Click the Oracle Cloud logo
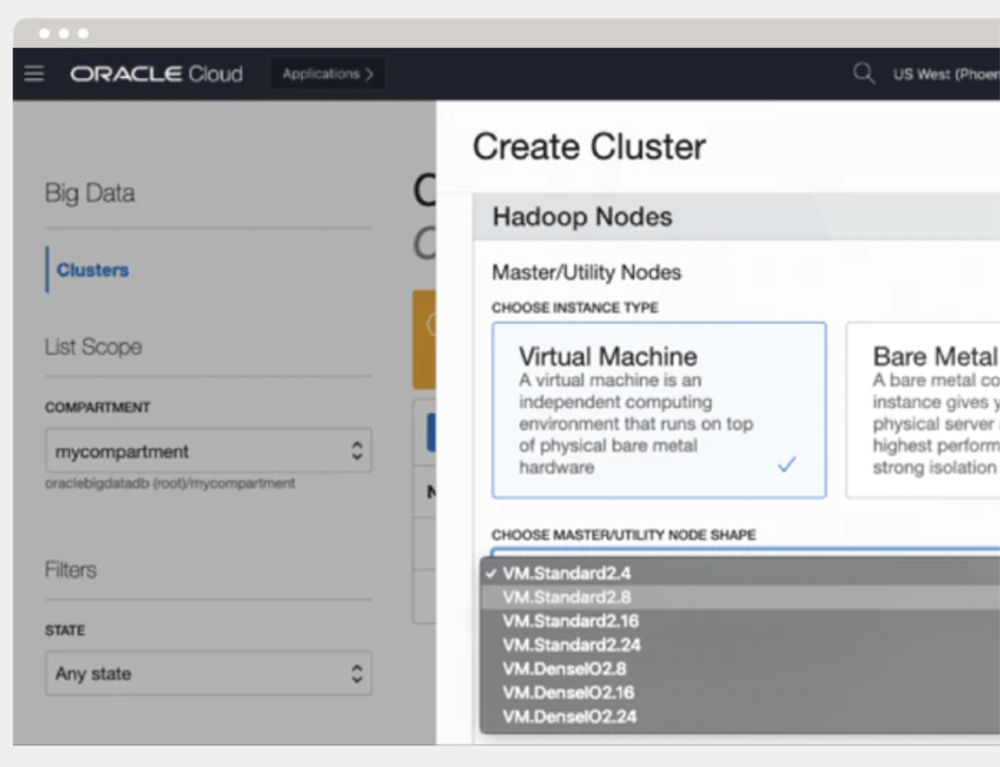This screenshot has height=767, width=1000. tap(156, 74)
